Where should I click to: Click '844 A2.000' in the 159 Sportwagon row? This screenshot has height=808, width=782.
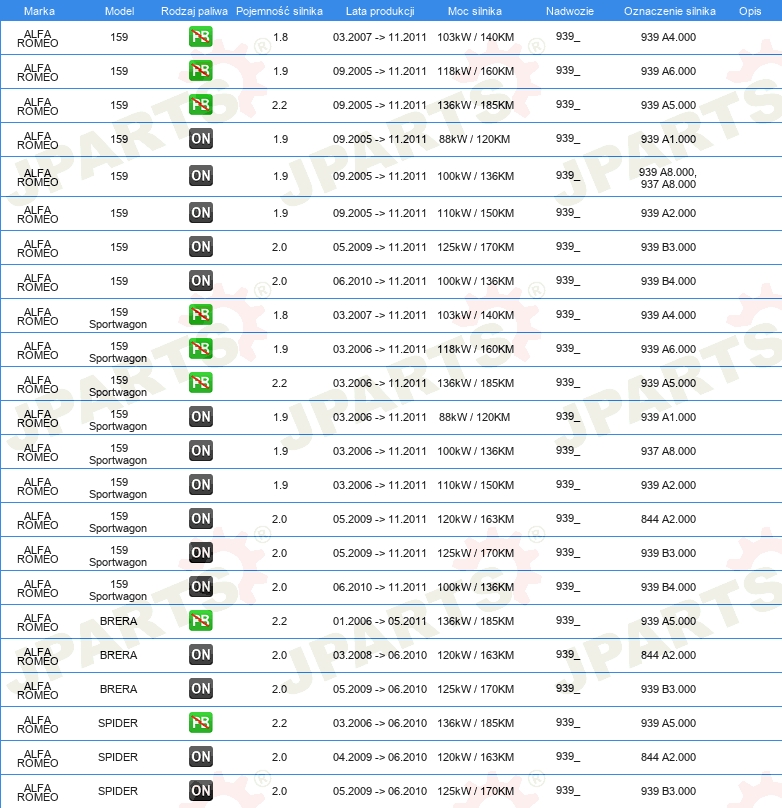coord(668,519)
